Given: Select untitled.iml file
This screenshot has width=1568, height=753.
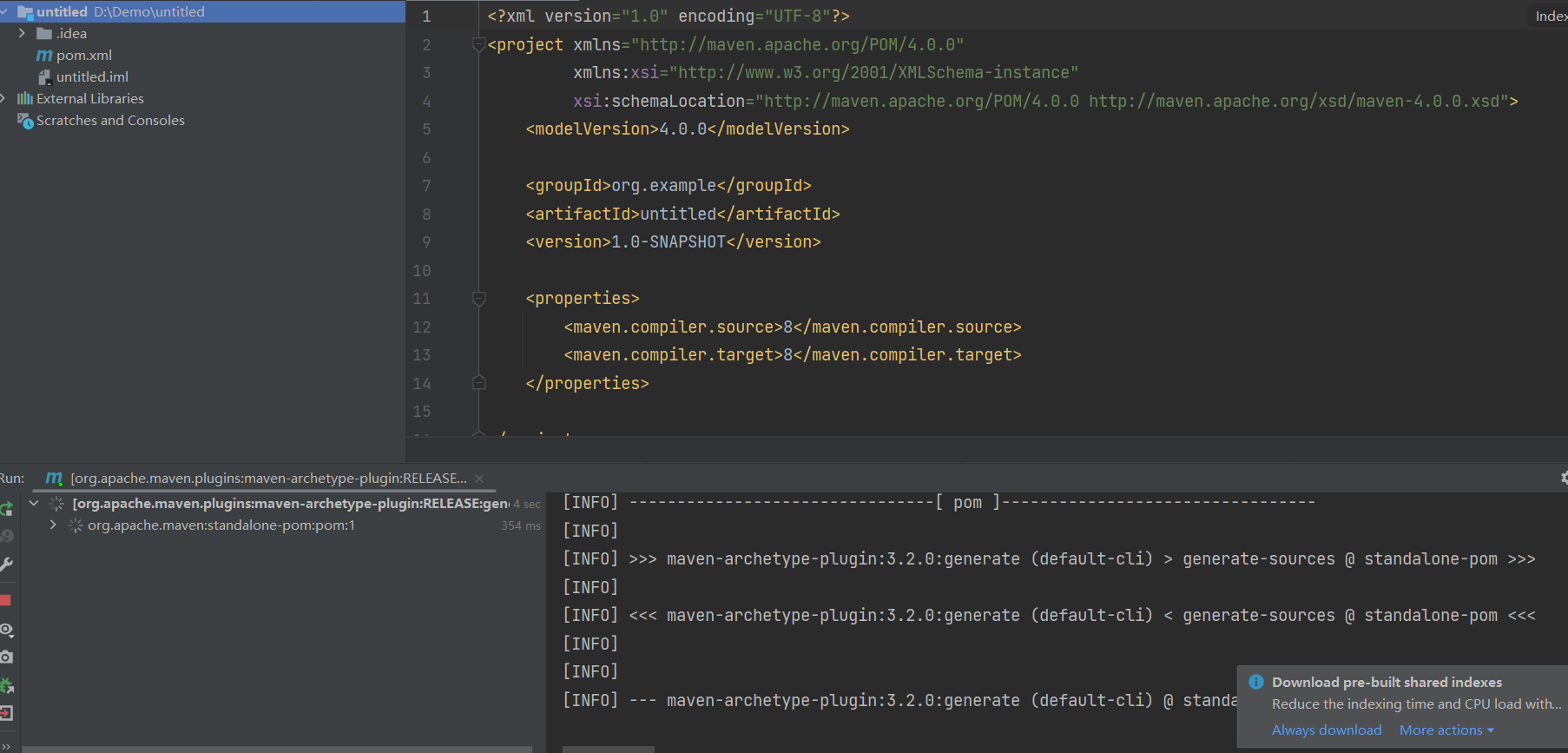Looking at the screenshot, I should click(x=92, y=76).
